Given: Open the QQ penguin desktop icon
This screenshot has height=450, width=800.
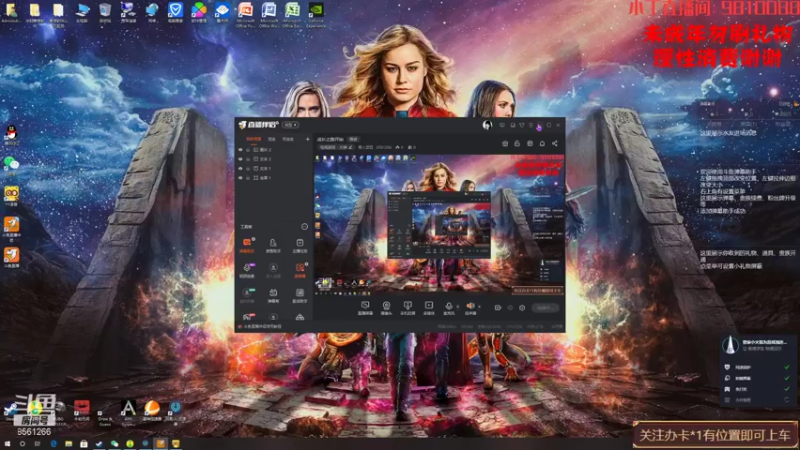Looking at the screenshot, I should point(11,135).
